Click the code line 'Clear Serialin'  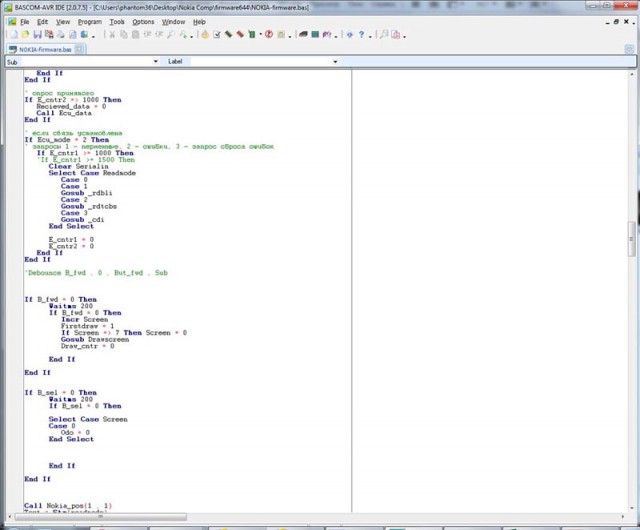point(78,166)
